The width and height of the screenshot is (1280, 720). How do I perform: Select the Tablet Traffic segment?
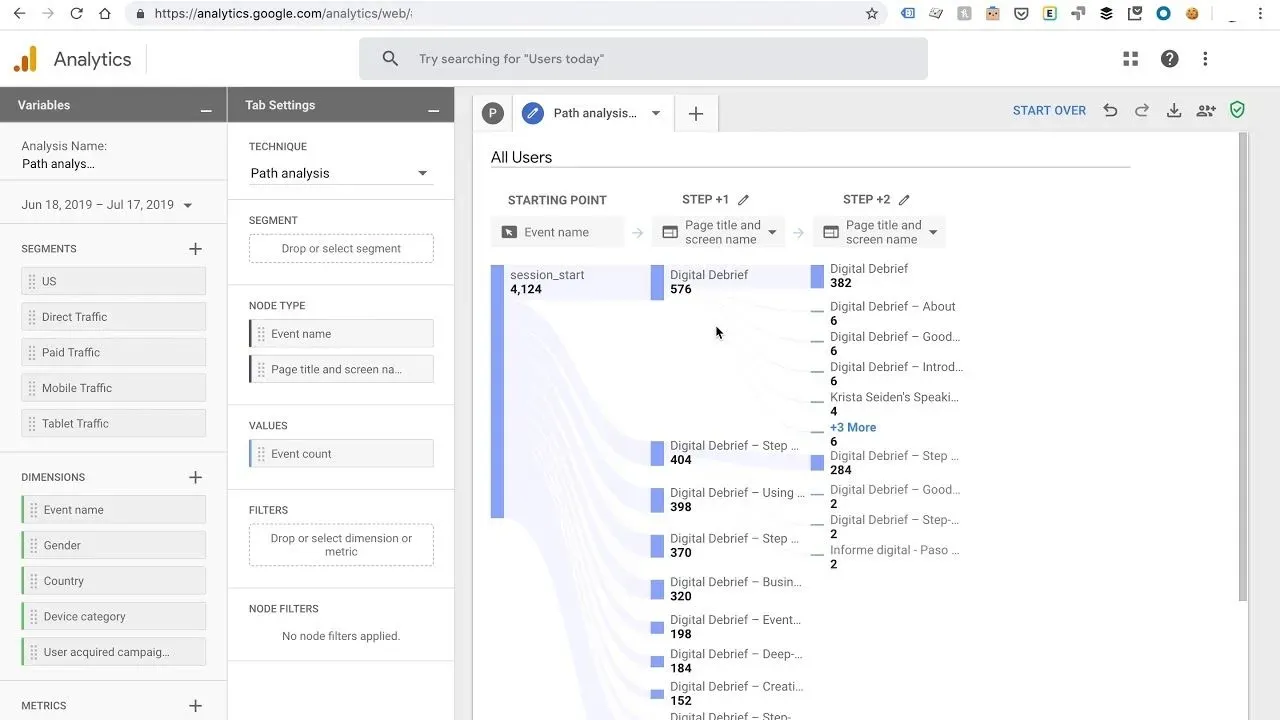point(113,423)
